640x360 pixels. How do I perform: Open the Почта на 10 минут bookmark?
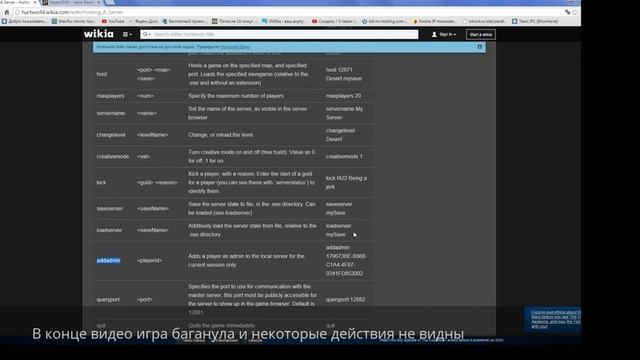[x=234, y=21]
